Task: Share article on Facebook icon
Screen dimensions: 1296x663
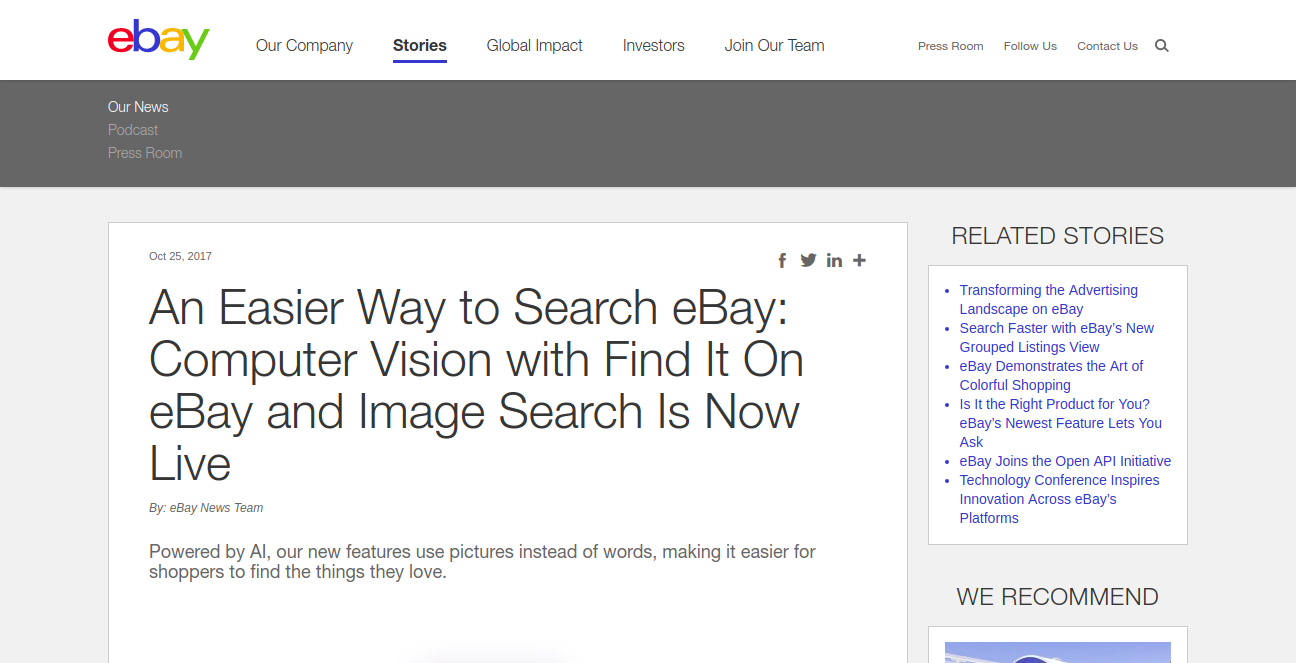Action: tap(782, 261)
